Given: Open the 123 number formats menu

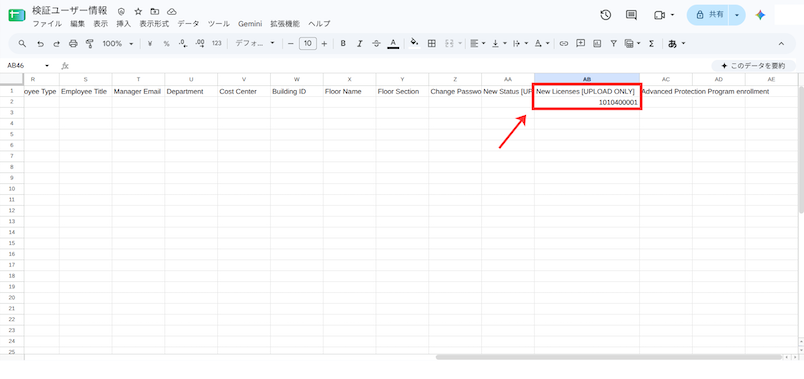Looking at the screenshot, I should (x=216, y=44).
